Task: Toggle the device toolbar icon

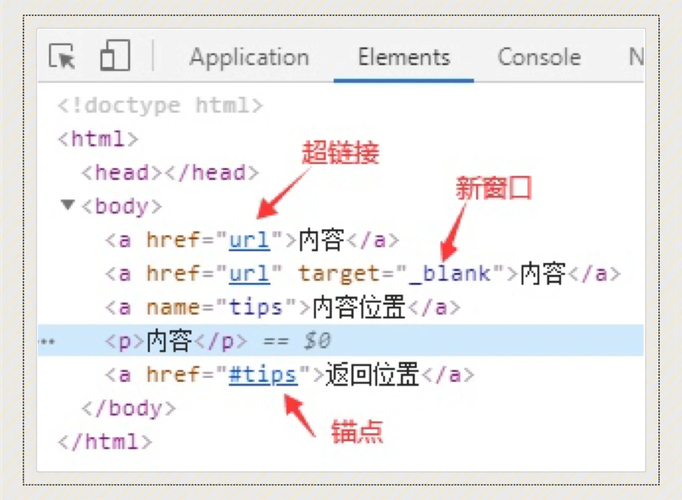Action: pyautogui.click(x=115, y=57)
